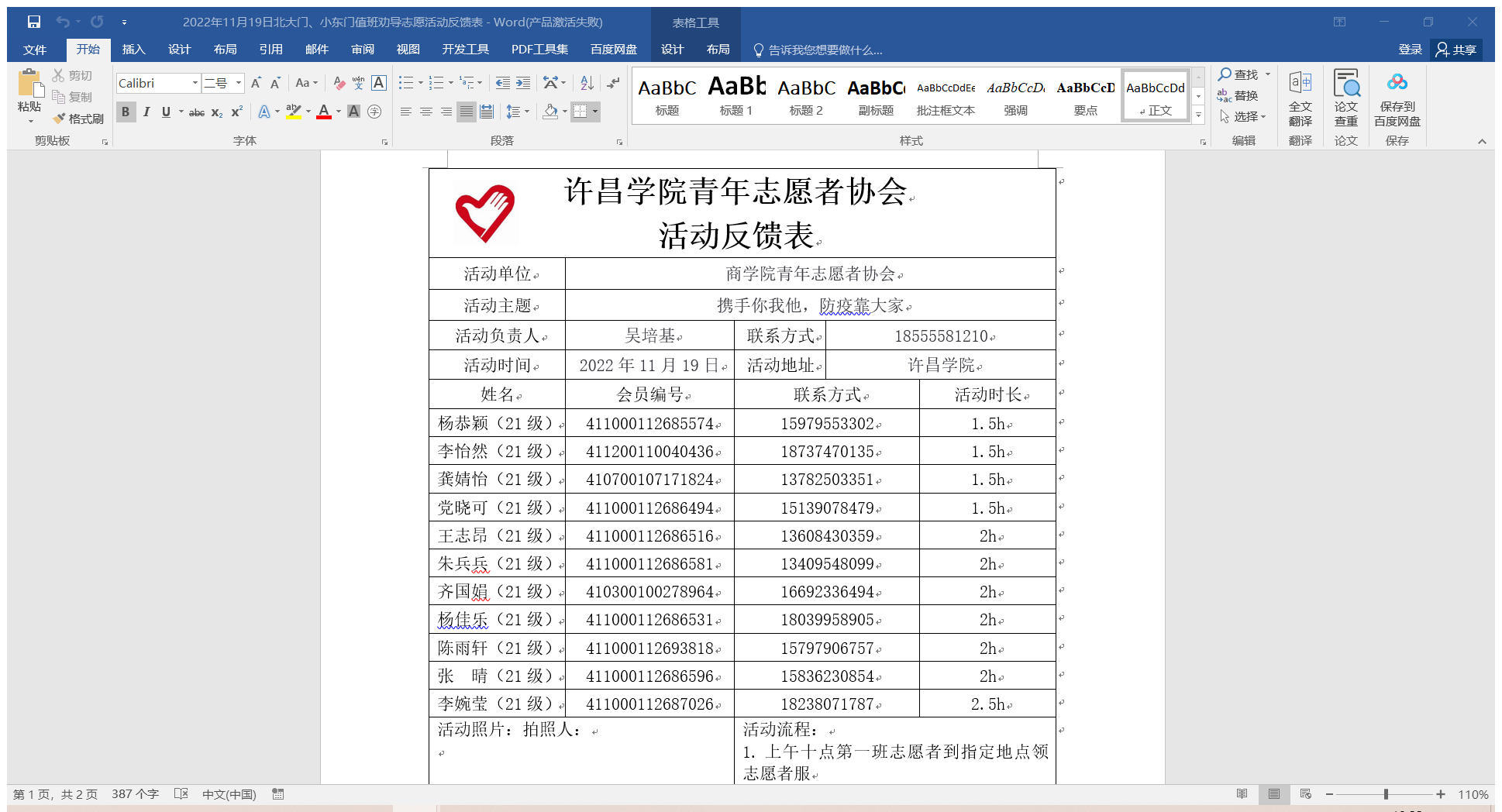Switch to the 插入 ribbon tab
1502x812 pixels.
click(x=133, y=50)
